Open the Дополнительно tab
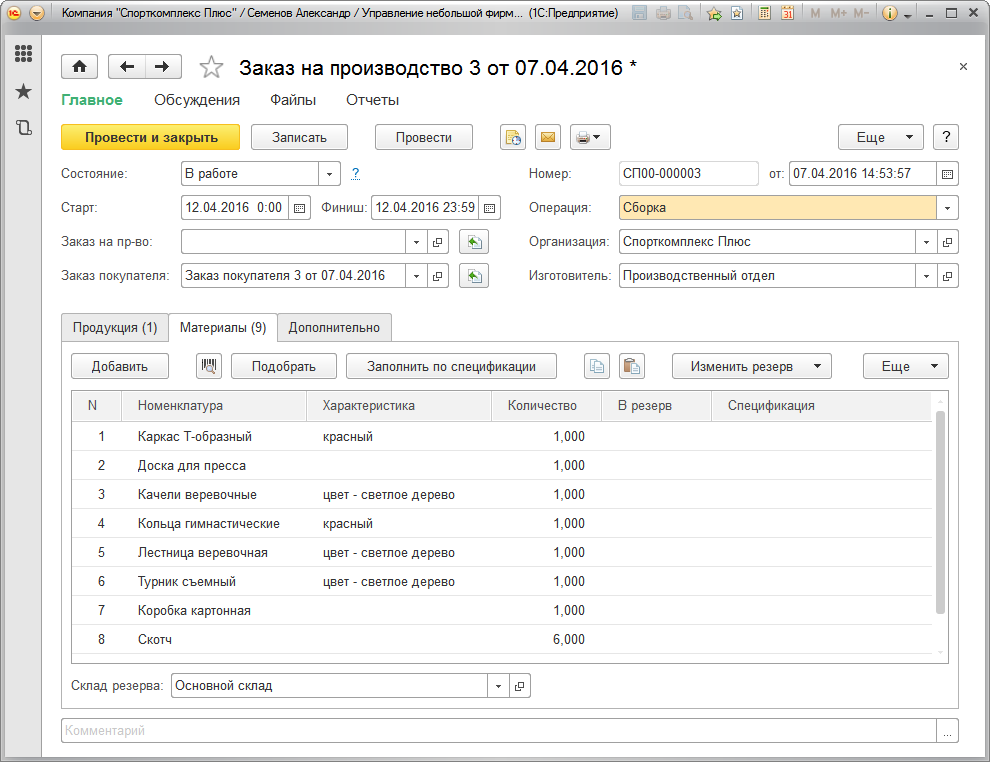 tap(334, 327)
